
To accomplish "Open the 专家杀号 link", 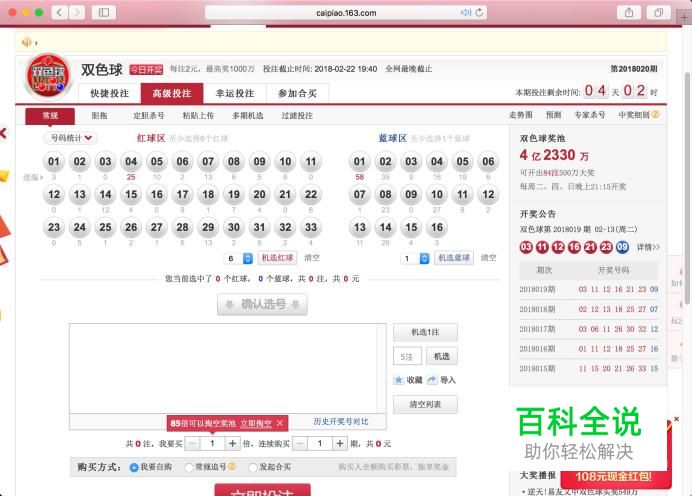I will coord(589,115).
